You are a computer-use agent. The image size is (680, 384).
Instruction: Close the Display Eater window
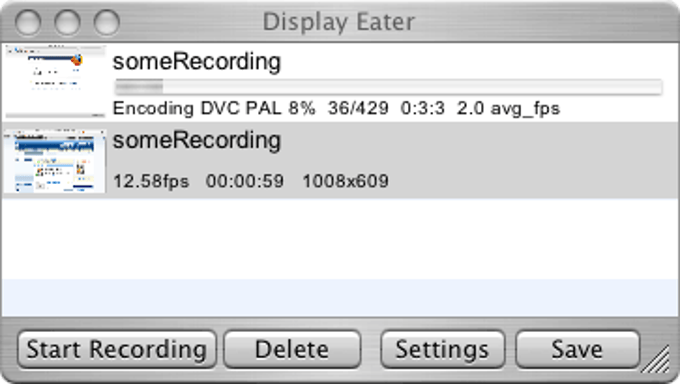28,22
